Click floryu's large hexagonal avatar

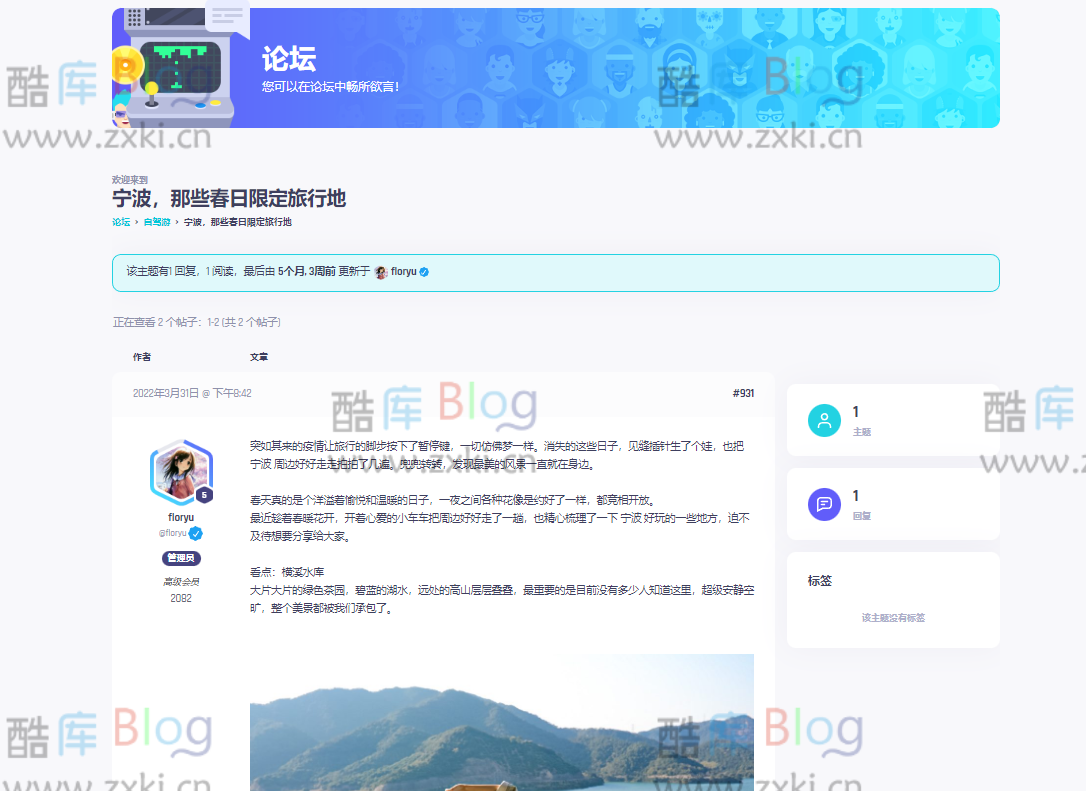coord(181,471)
